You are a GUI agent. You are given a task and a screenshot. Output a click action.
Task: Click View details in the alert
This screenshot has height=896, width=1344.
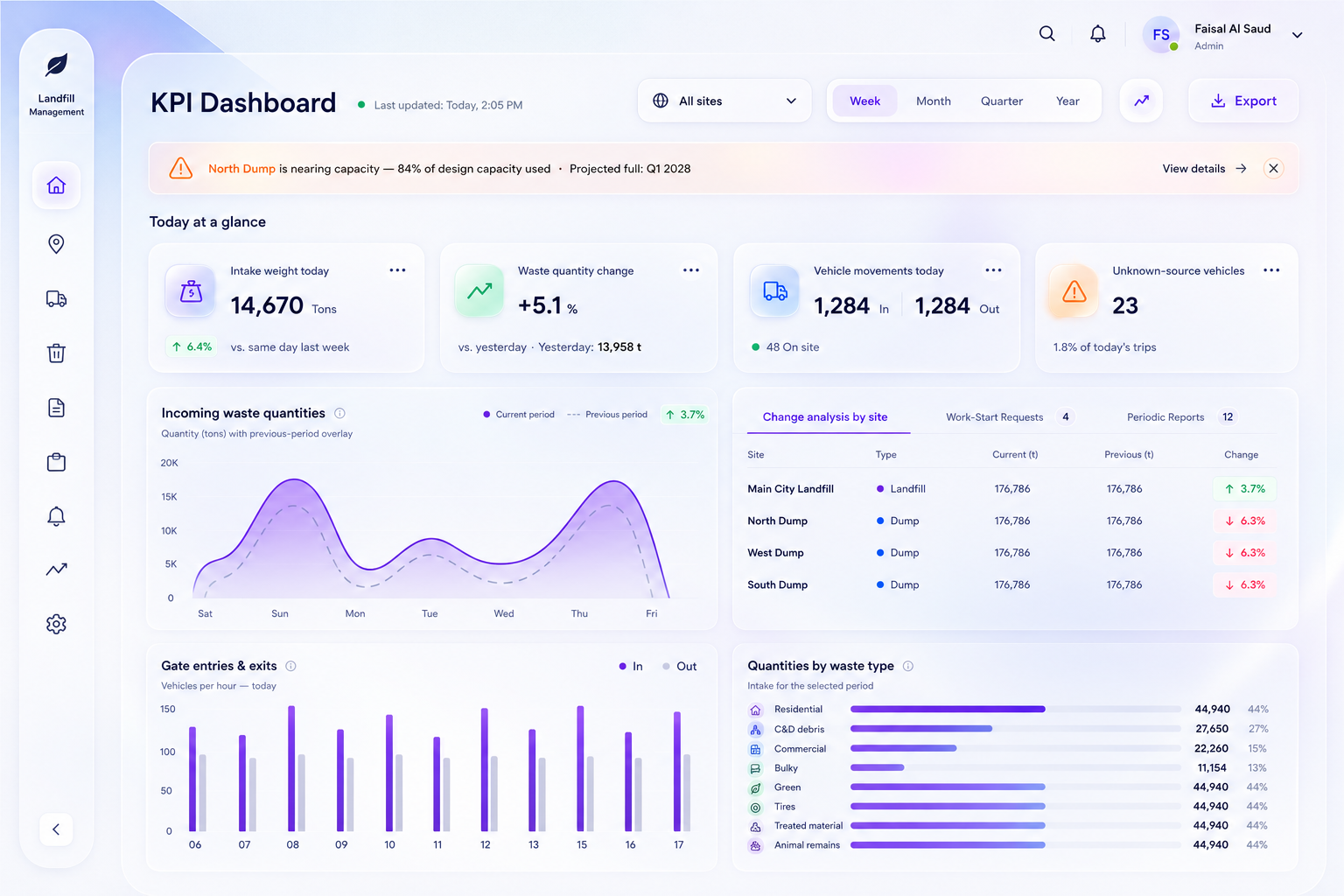(1204, 169)
